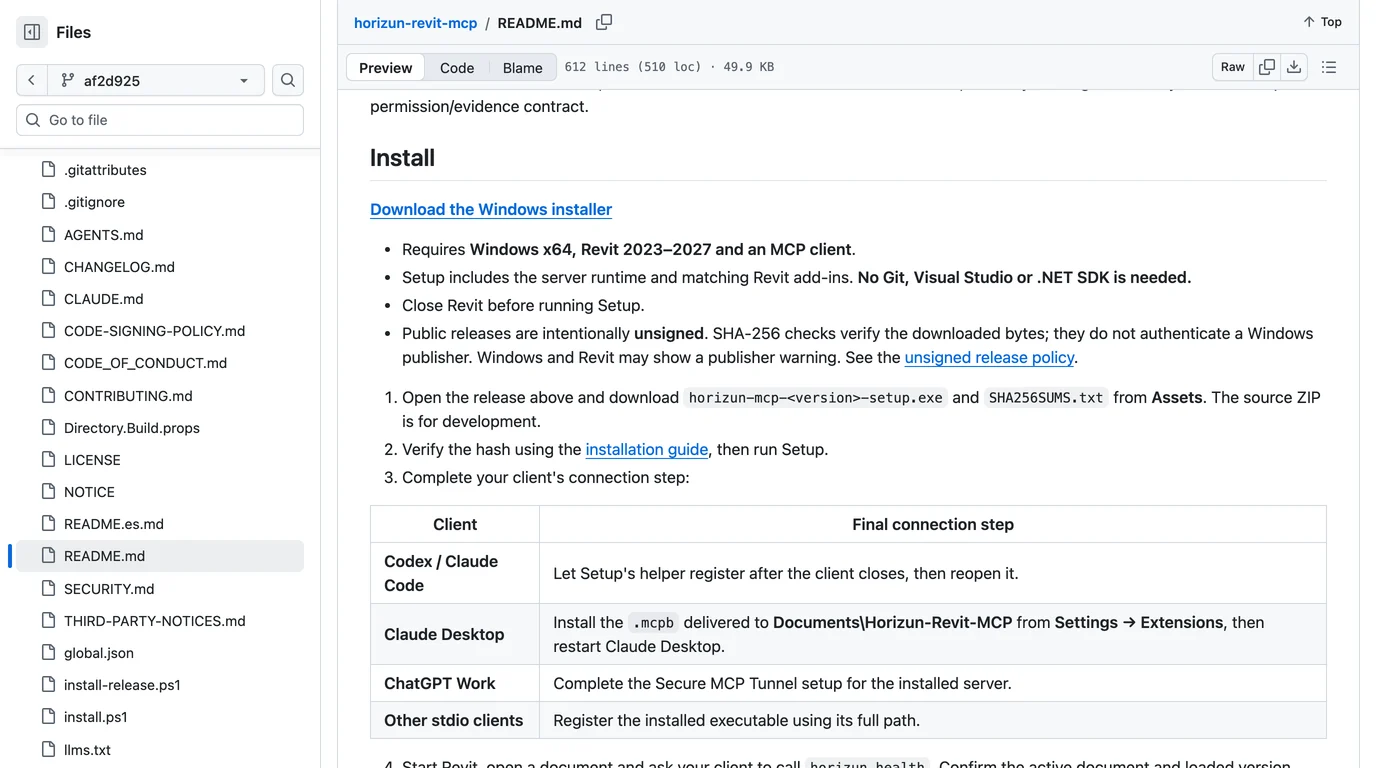Click the Install section heading

pyautogui.click(x=402, y=158)
